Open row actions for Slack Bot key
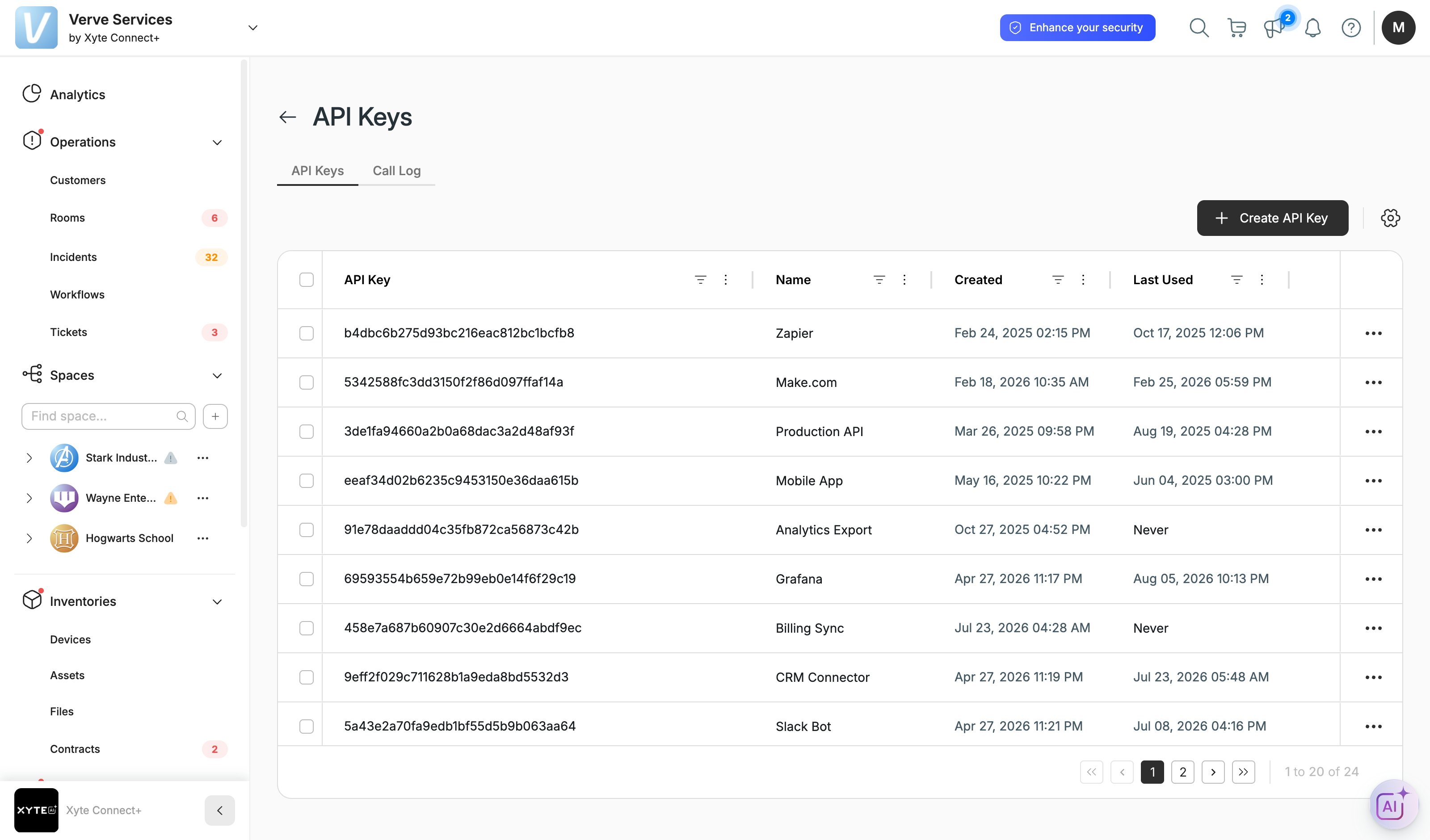 [1373, 727]
